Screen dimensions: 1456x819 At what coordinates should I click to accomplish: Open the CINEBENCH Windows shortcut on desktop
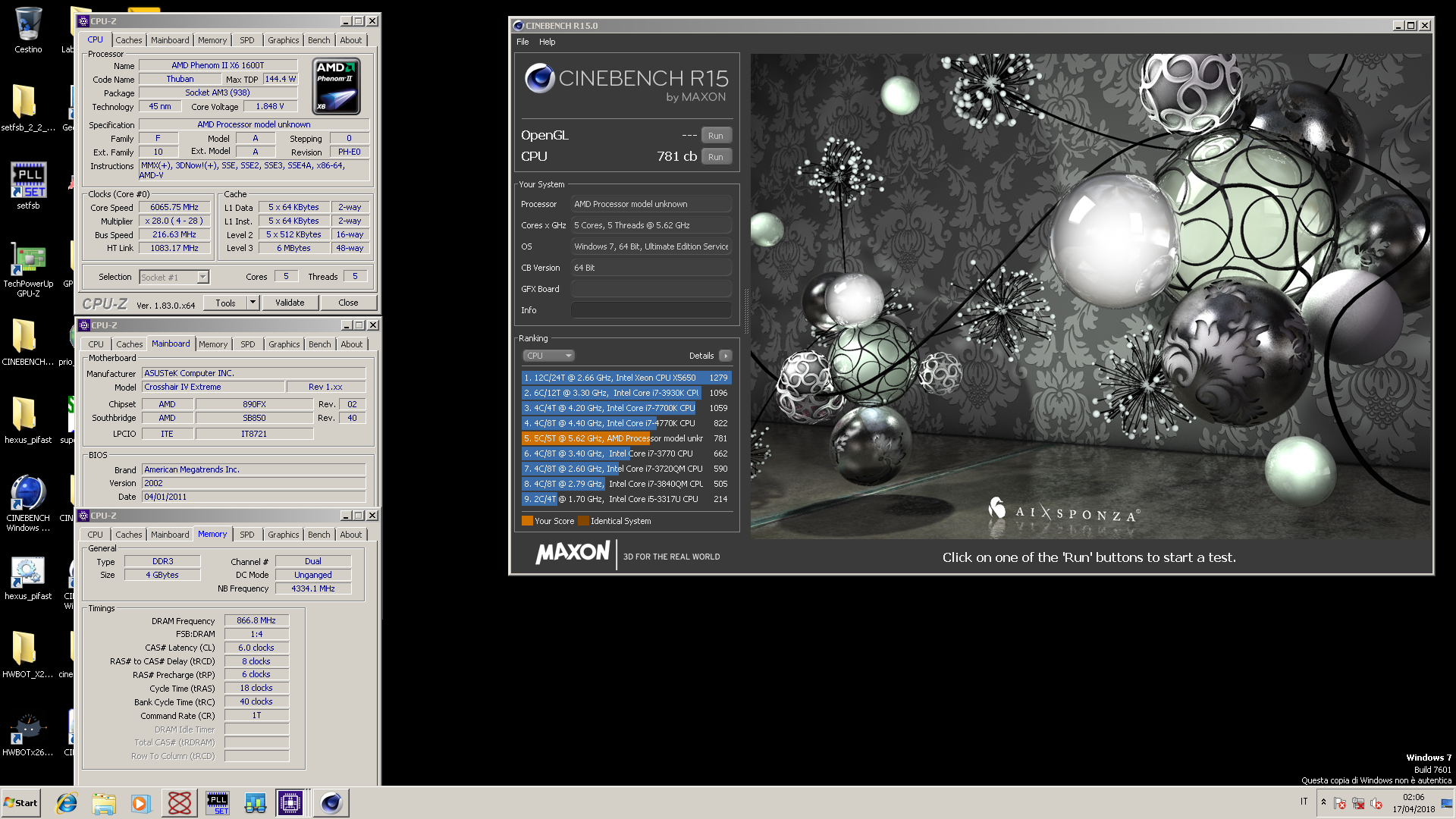click(28, 503)
